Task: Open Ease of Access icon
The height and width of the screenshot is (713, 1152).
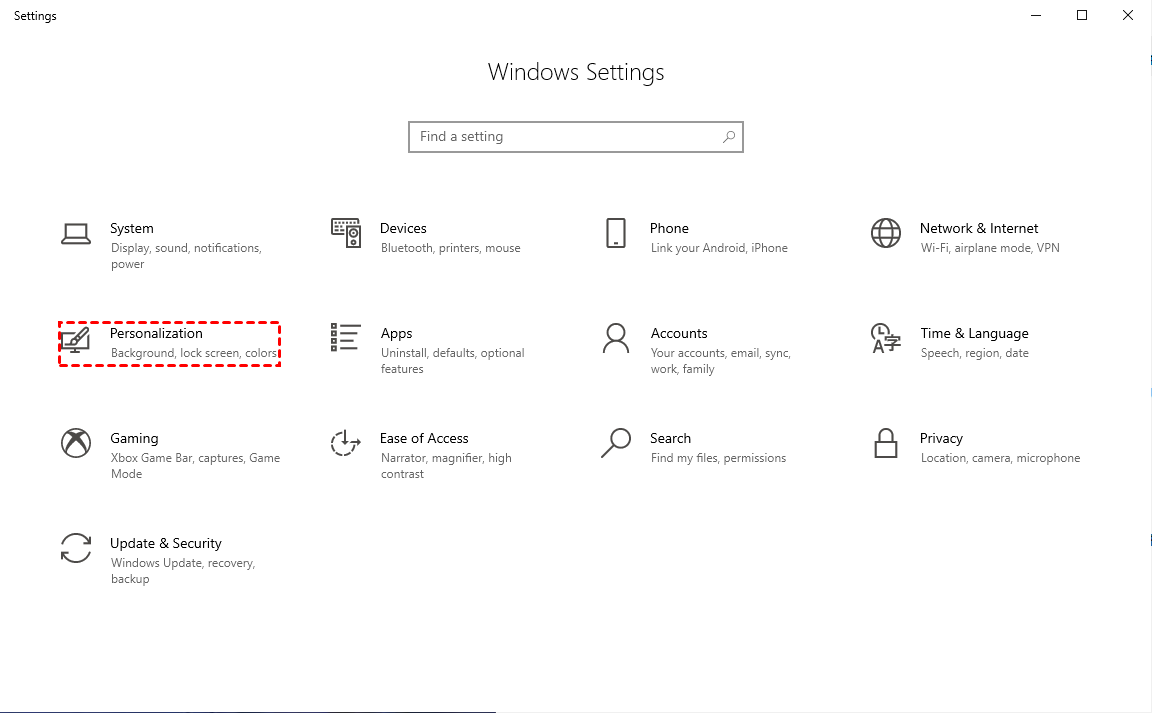Action: click(x=345, y=443)
